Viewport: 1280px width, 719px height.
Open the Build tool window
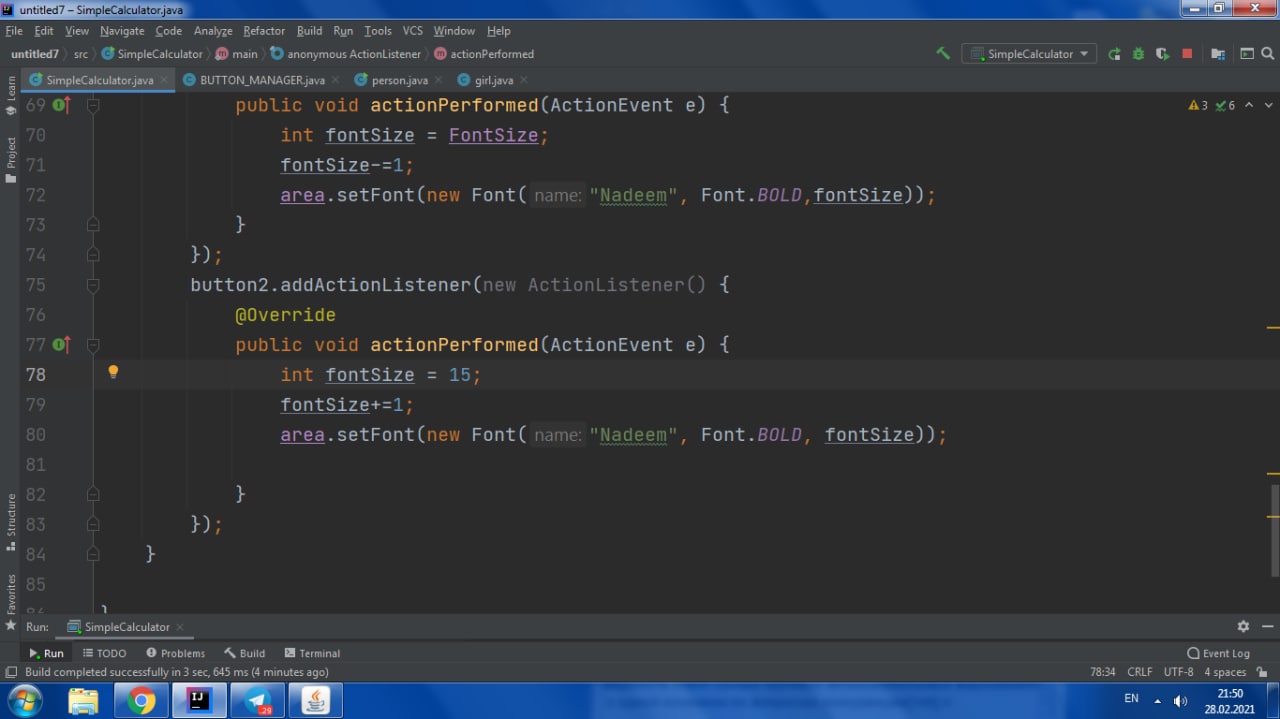coord(244,653)
